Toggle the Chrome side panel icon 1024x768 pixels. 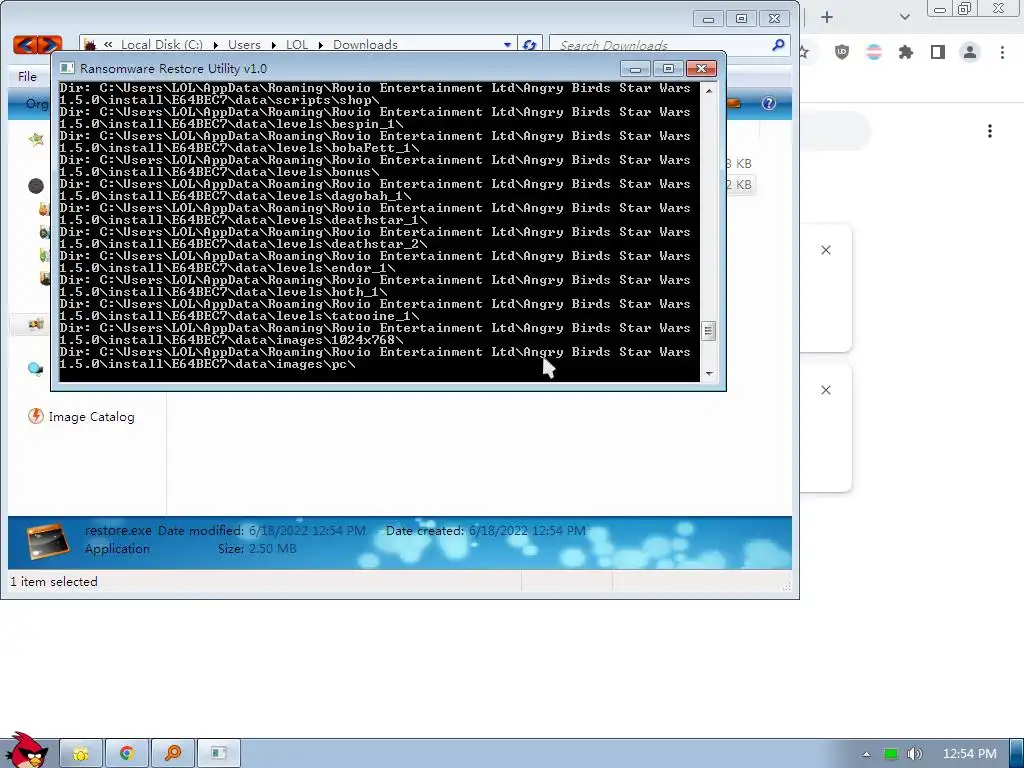coord(938,52)
